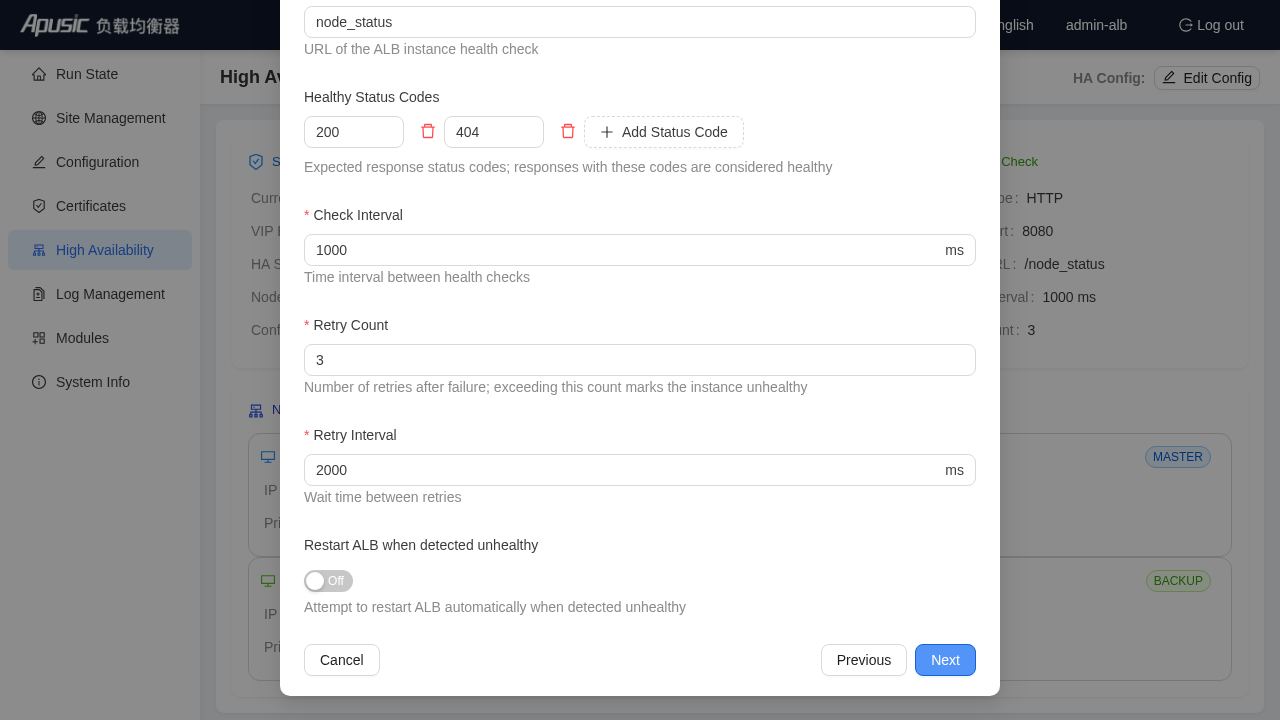Focus the Retry Interval field
Screen dimensions: 1280x720
(640, 470)
